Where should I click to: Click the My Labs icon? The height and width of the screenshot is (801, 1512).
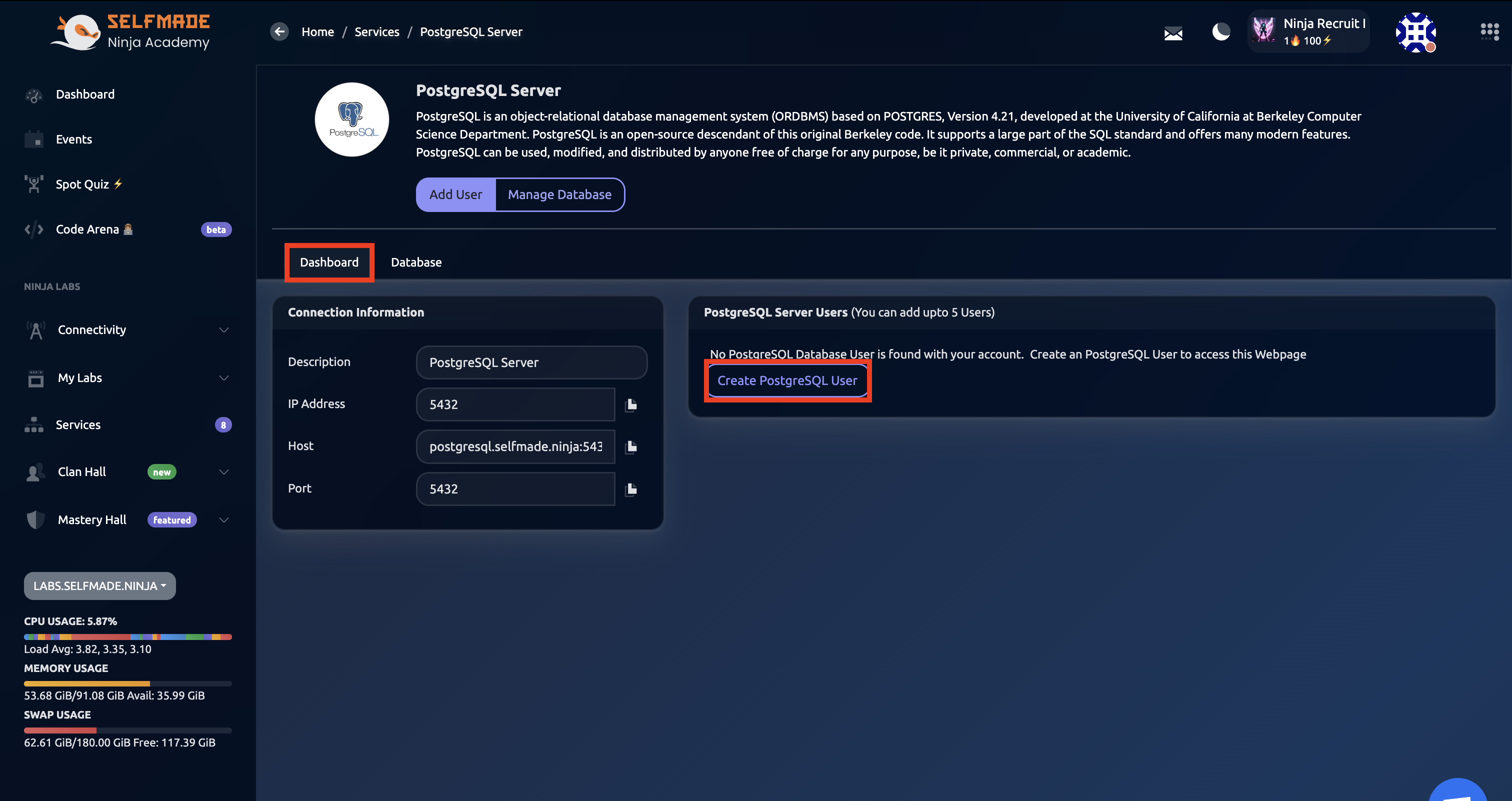click(x=36, y=378)
